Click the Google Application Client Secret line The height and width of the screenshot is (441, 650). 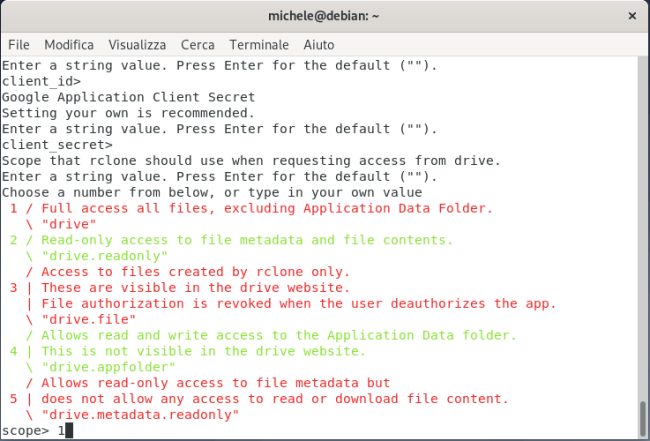coord(128,97)
